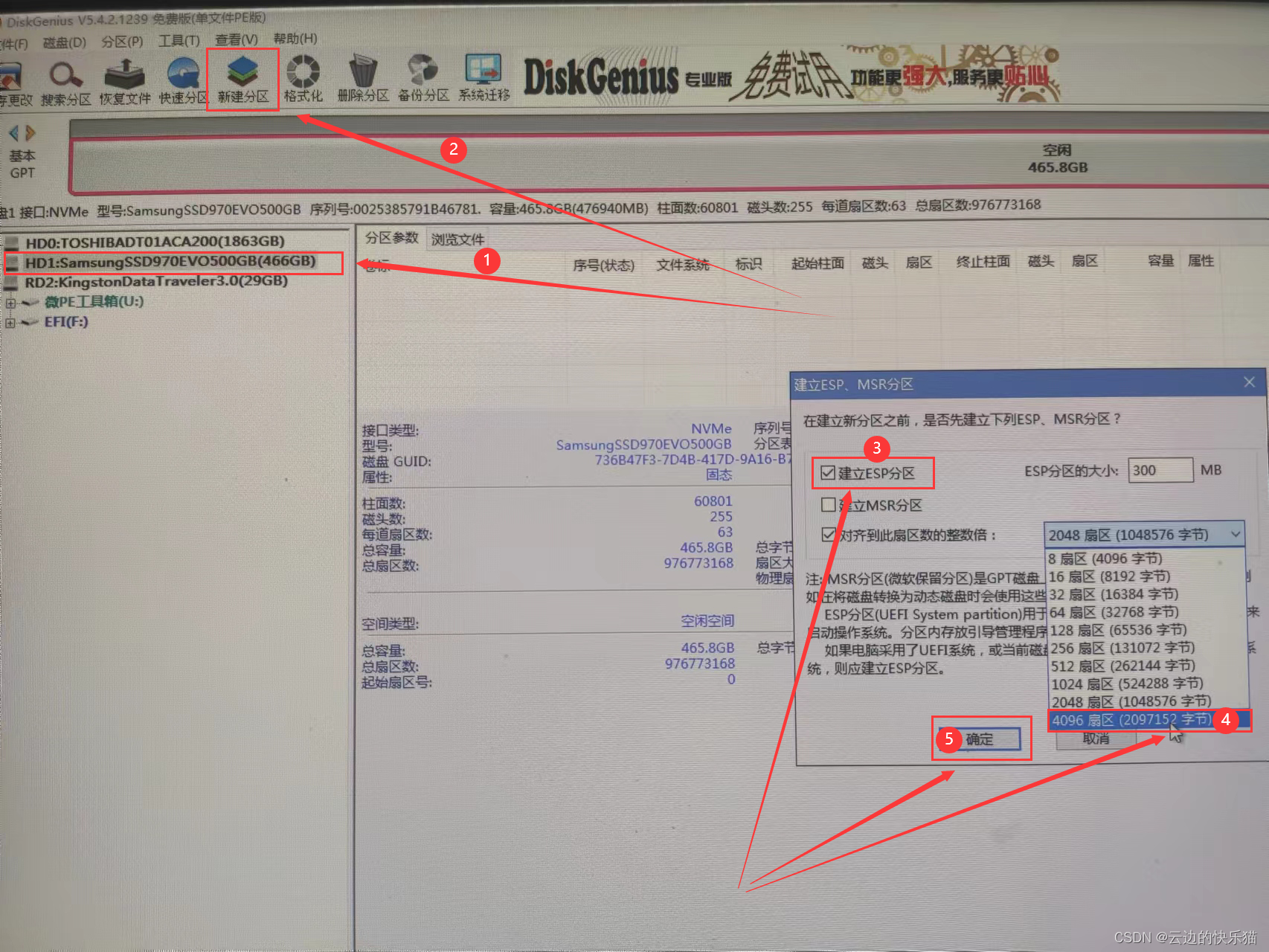Click the 格式化 format icon
This screenshot has width=1269, height=952.
coord(303,80)
